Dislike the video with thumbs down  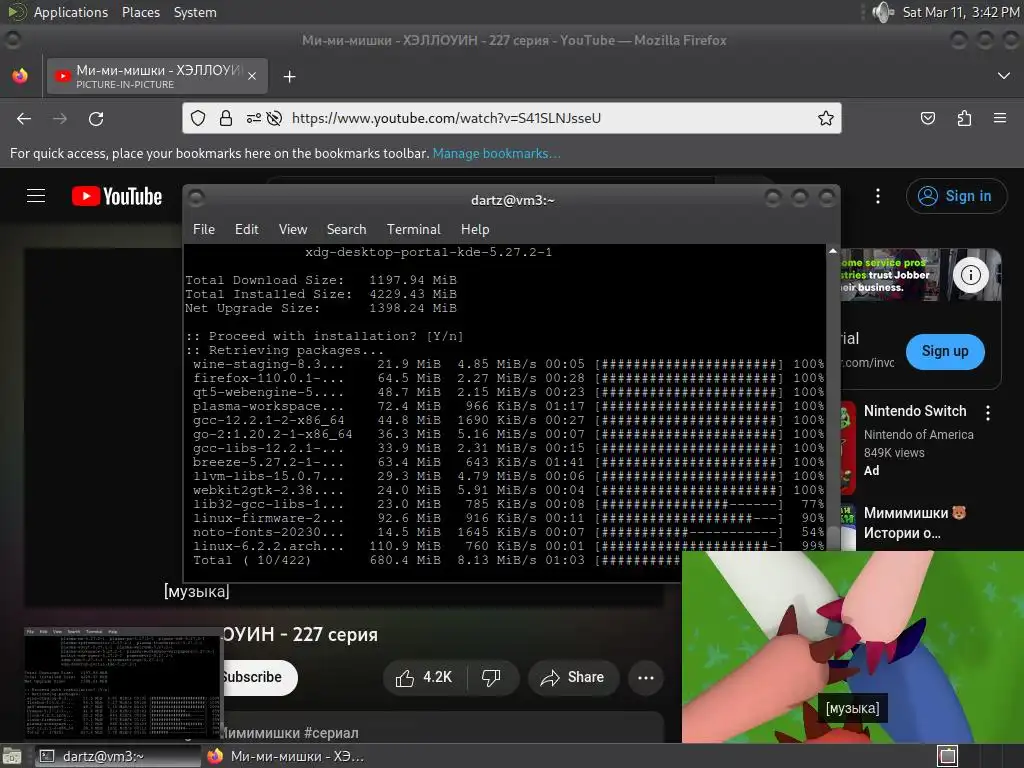[x=491, y=678]
